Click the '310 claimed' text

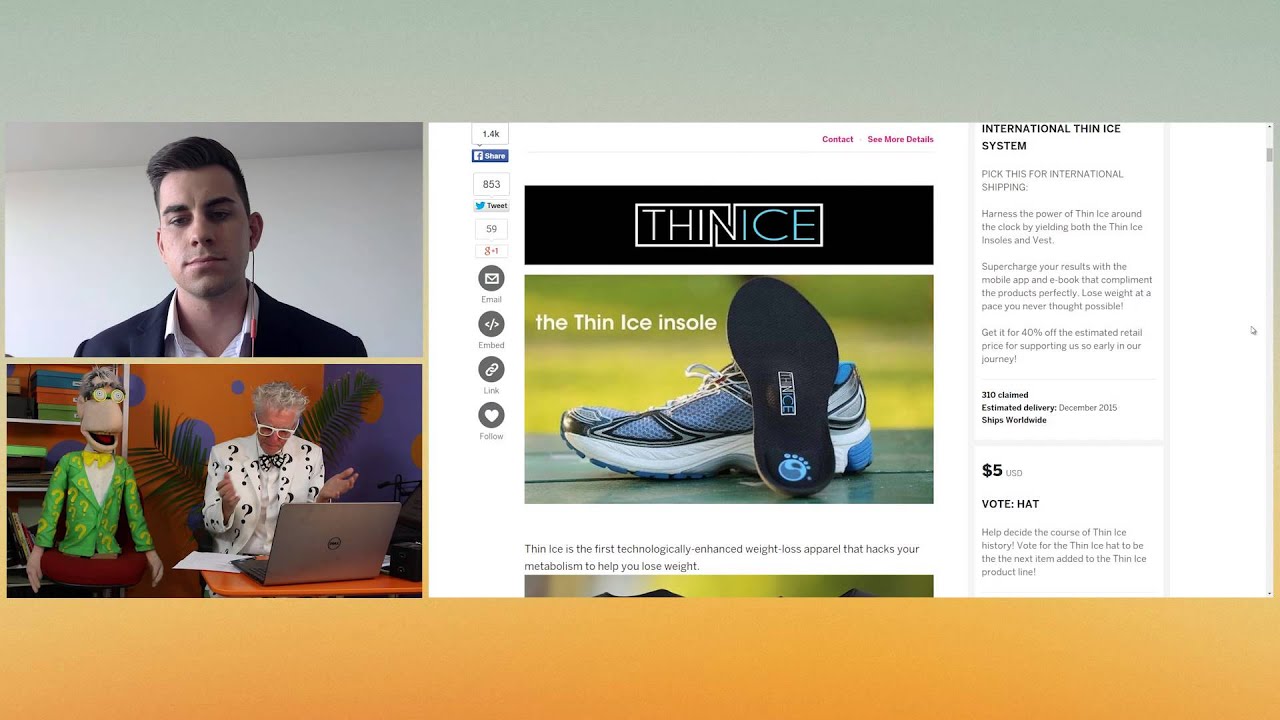tap(1005, 395)
